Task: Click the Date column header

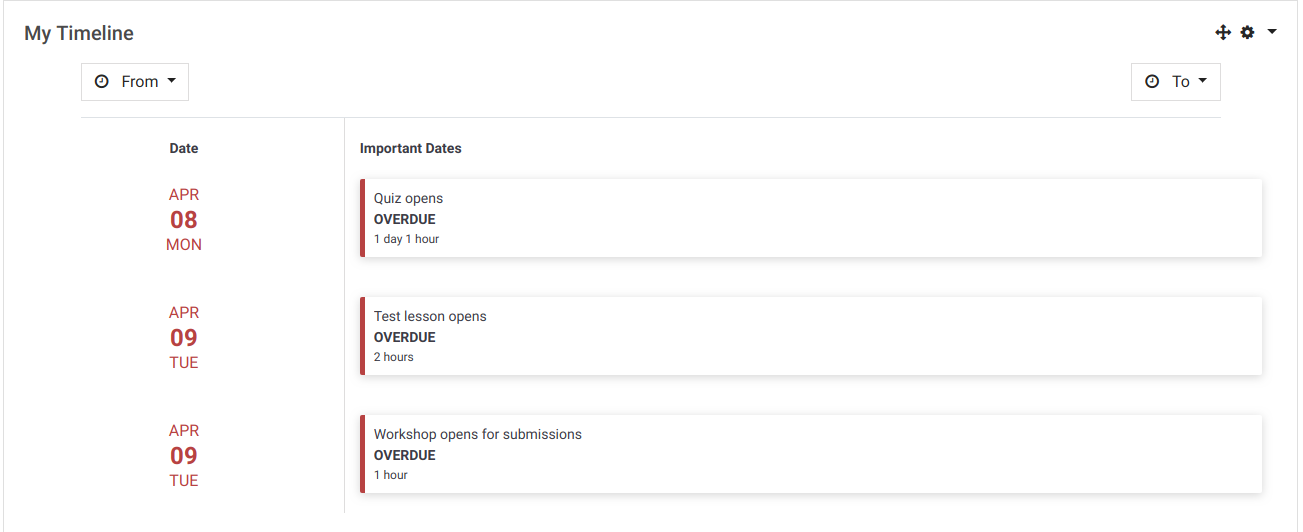Action: [184, 148]
